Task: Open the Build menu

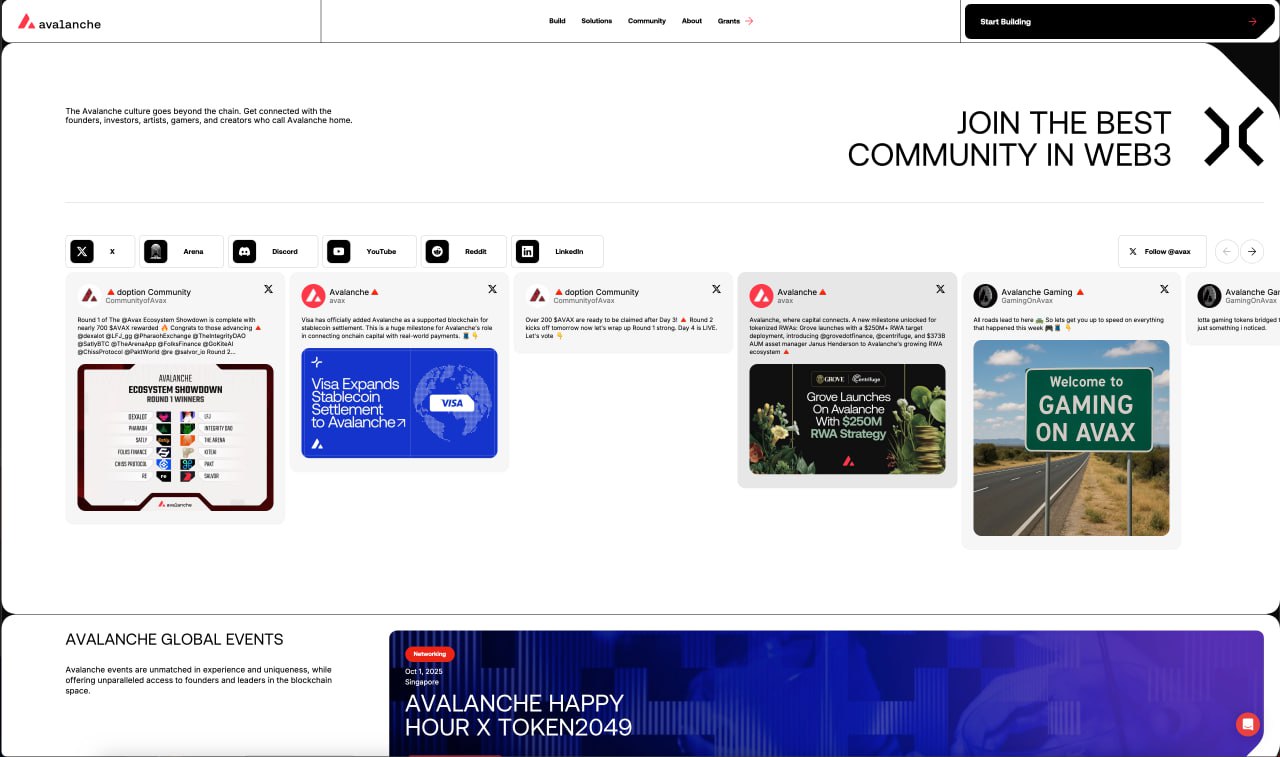Action: (x=557, y=21)
